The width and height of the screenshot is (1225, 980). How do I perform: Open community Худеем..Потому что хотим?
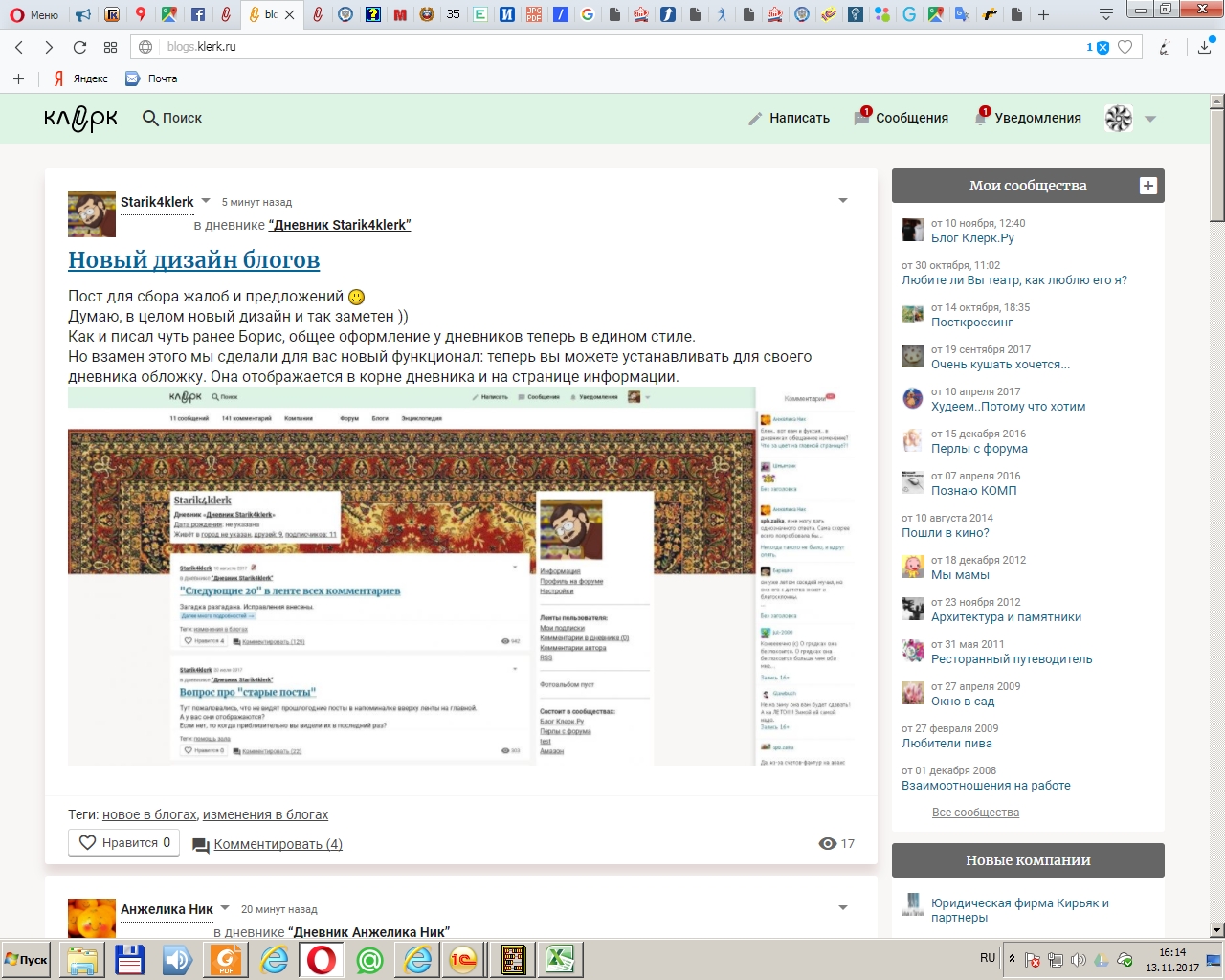1009,407
